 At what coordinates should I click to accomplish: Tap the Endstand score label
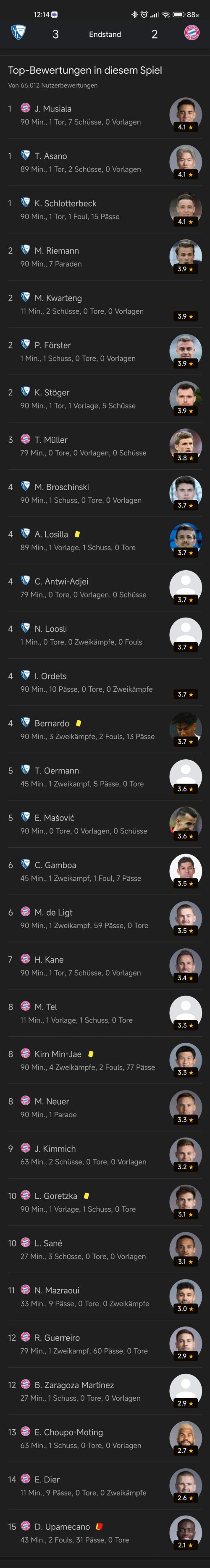coord(105,34)
